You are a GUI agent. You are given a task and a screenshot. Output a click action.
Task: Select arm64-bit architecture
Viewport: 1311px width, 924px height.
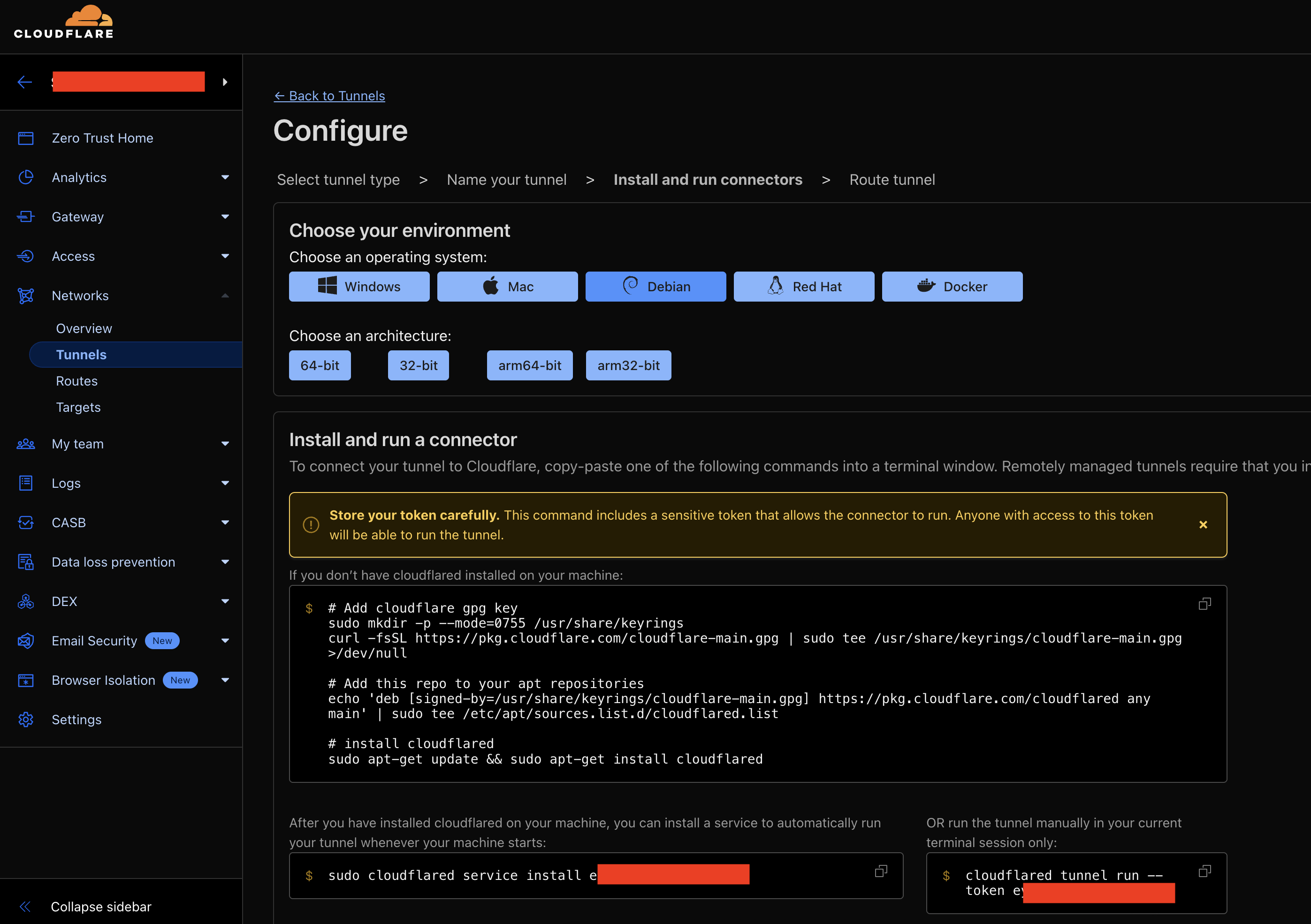pos(530,365)
